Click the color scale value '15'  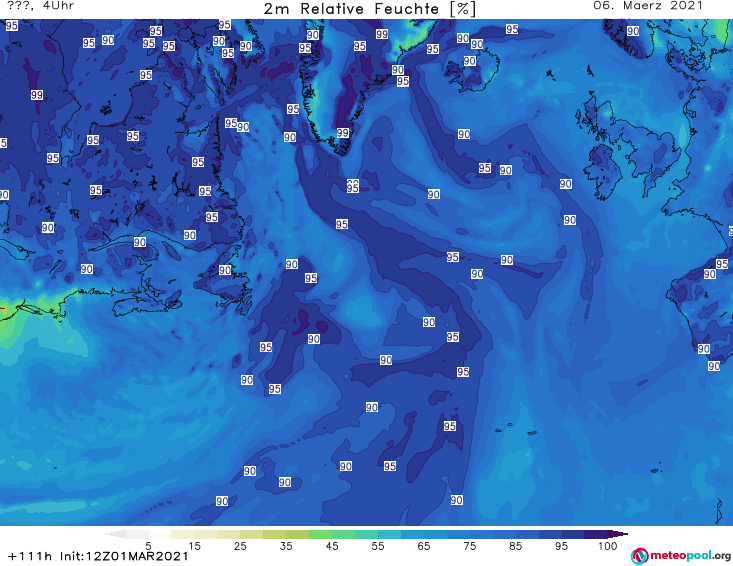(194, 546)
